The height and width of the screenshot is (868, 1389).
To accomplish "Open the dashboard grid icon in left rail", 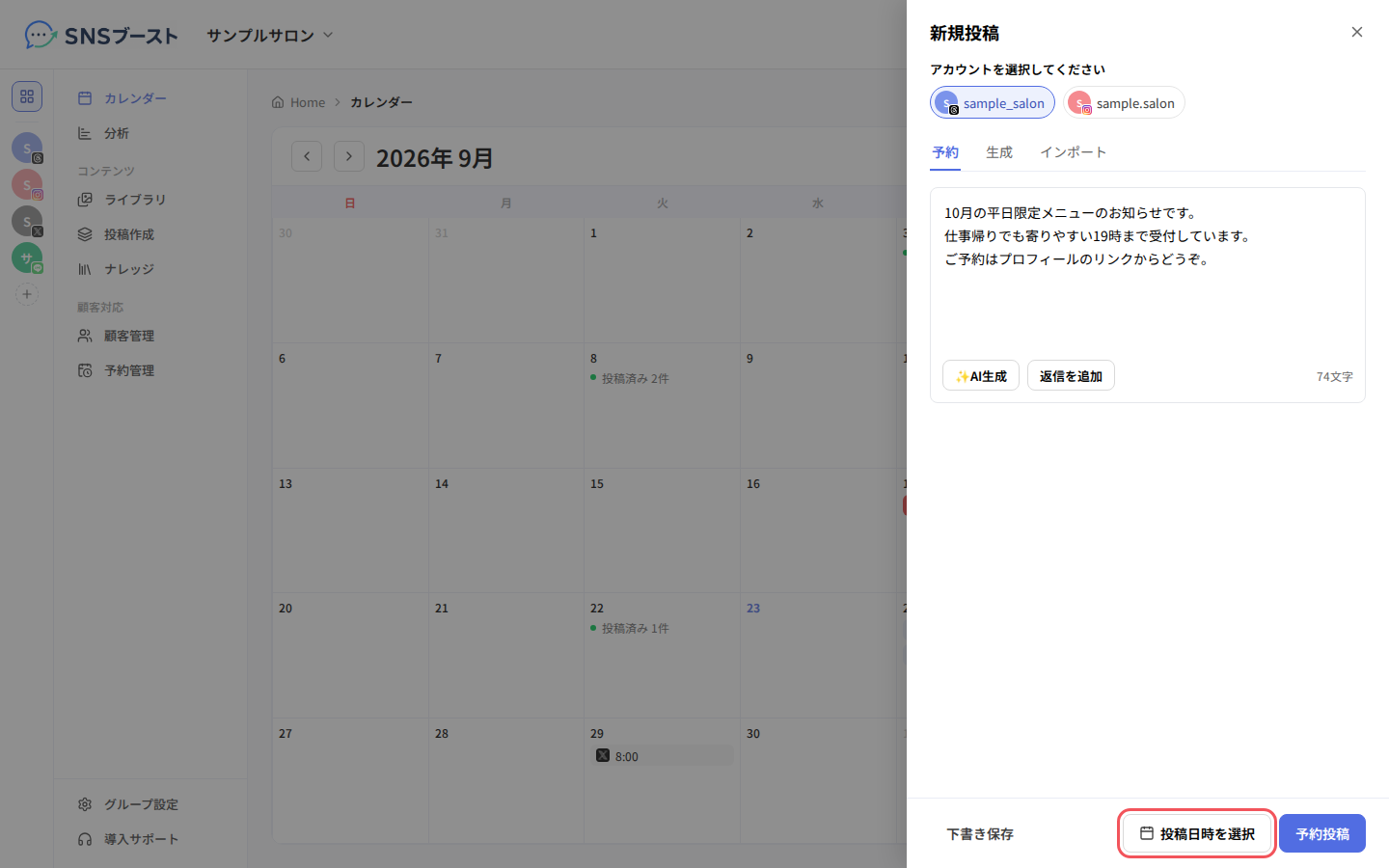I will tap(27, 96).
